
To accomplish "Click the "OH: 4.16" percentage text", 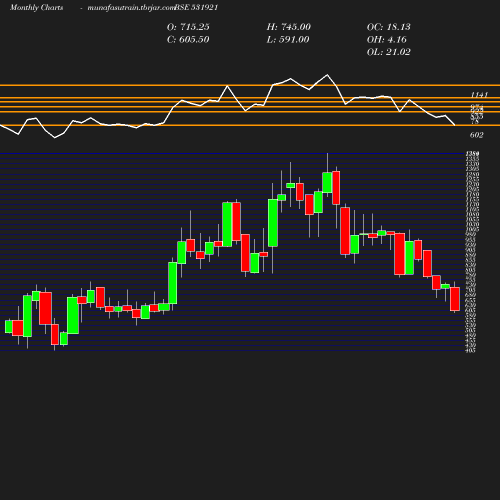I will point(387,40).
